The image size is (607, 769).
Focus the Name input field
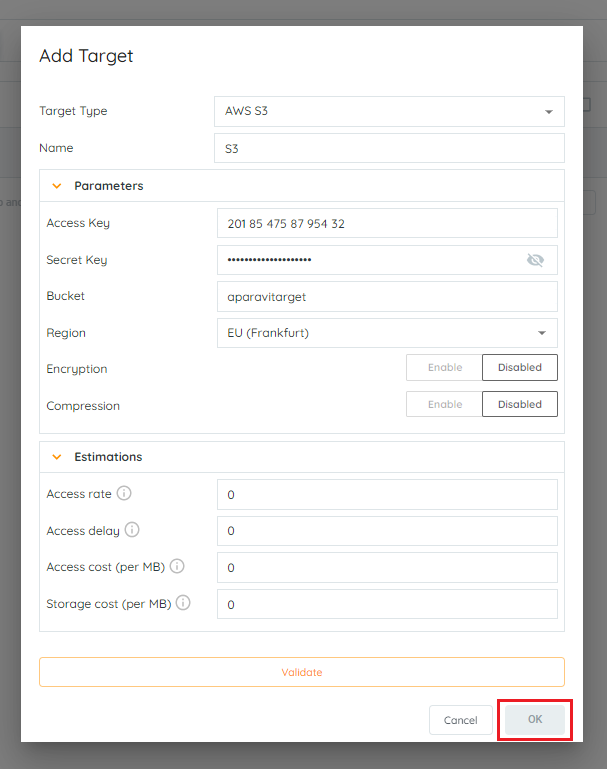coord(389,148)
